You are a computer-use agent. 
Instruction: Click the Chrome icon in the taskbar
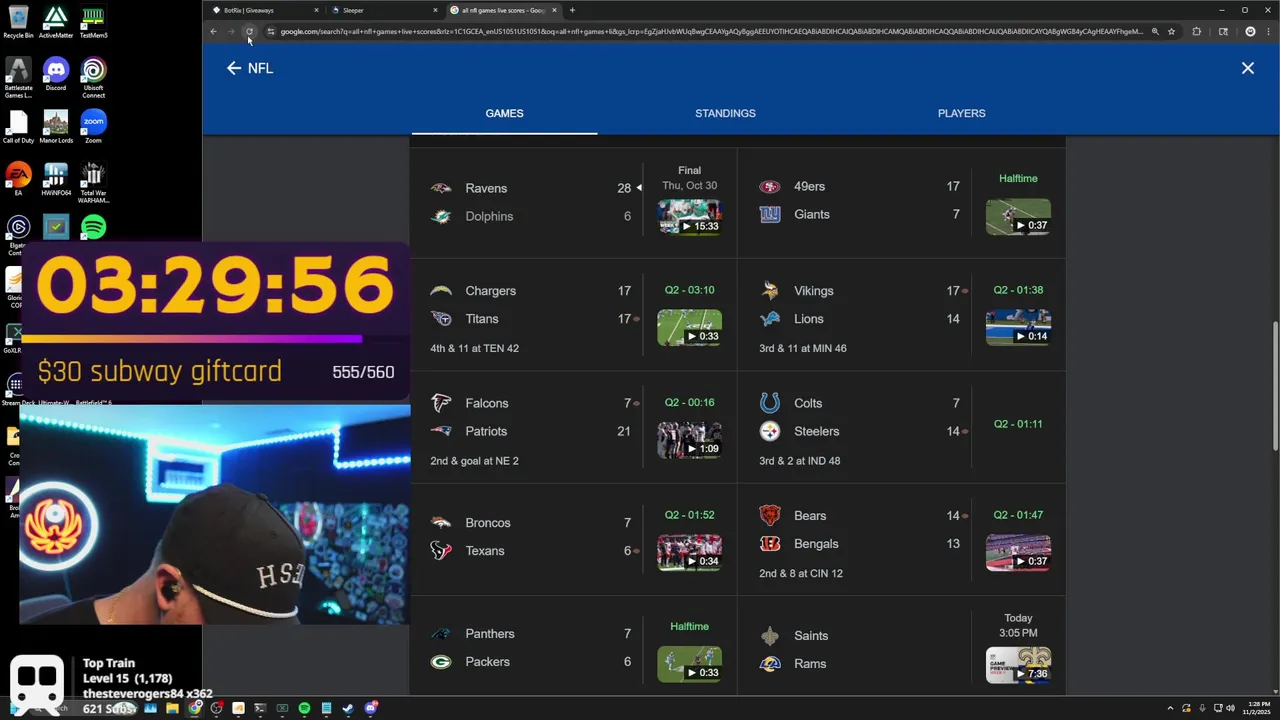[x=194, y=708]
